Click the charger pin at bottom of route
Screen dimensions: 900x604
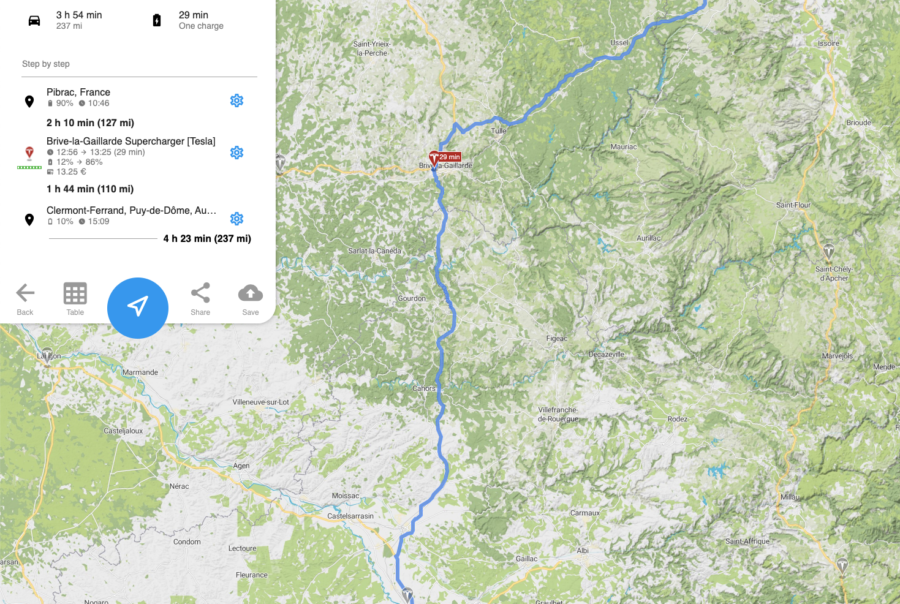(408, 595)
